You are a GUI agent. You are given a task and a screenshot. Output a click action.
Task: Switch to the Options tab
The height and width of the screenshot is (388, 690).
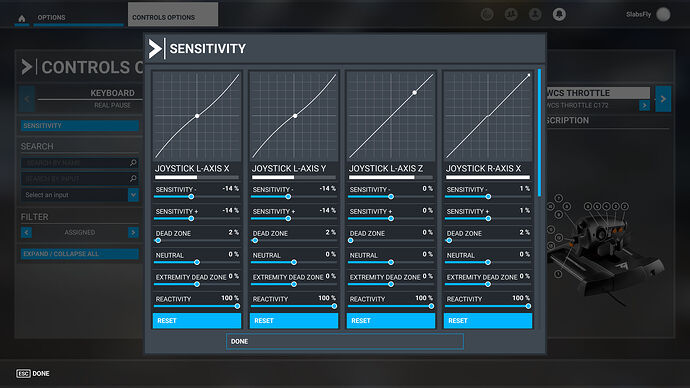tap(51, 17)
